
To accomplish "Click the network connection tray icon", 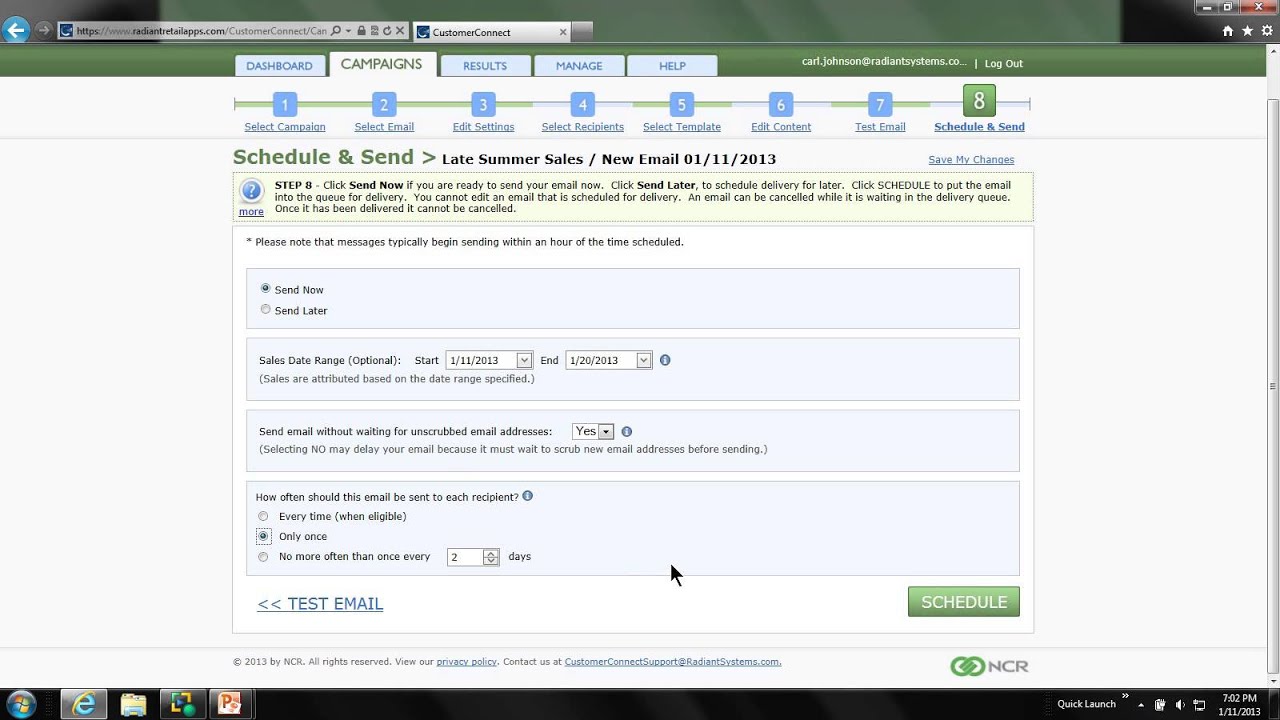I will [x=1199, y=704].
